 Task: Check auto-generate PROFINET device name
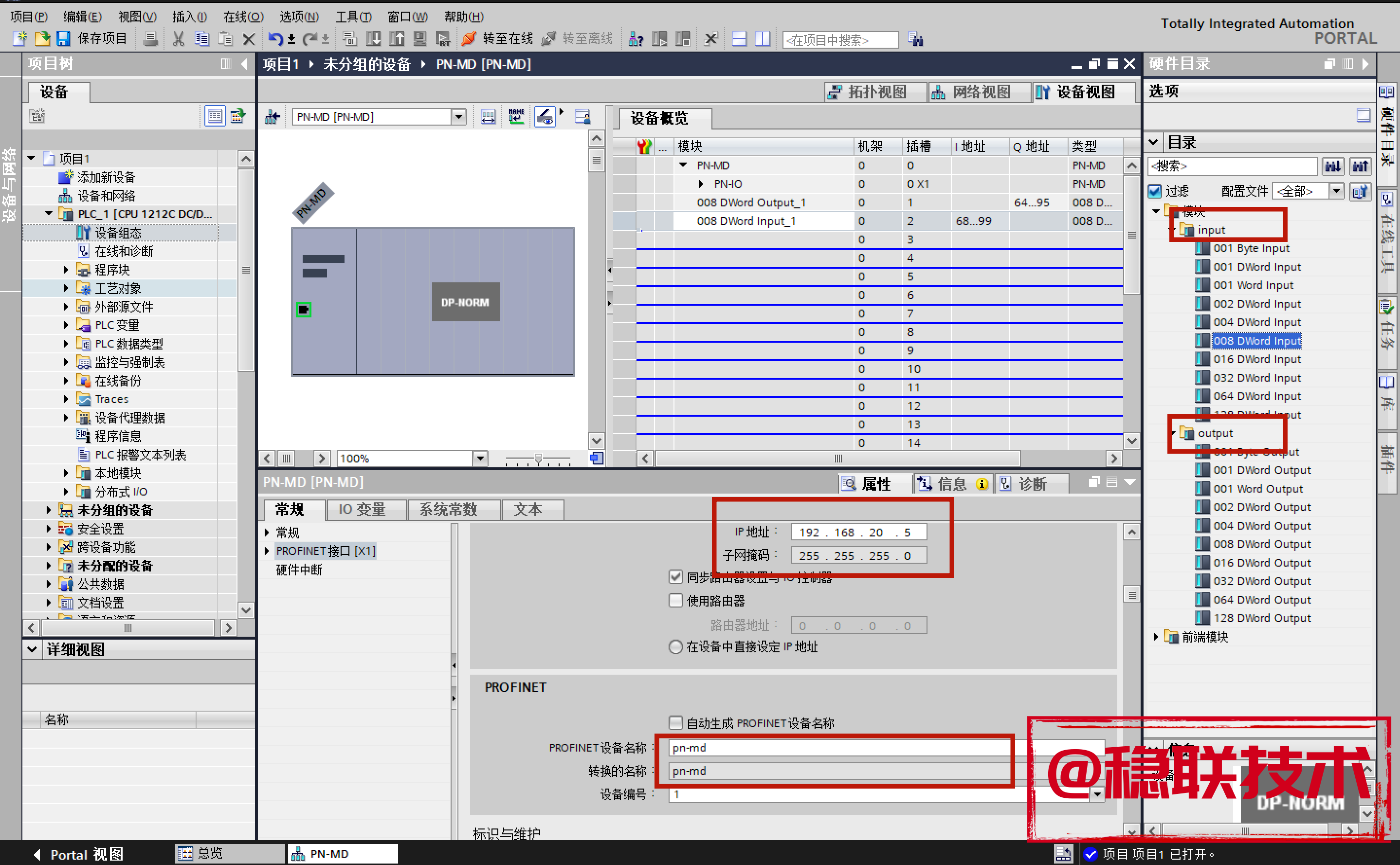[675, 722]
